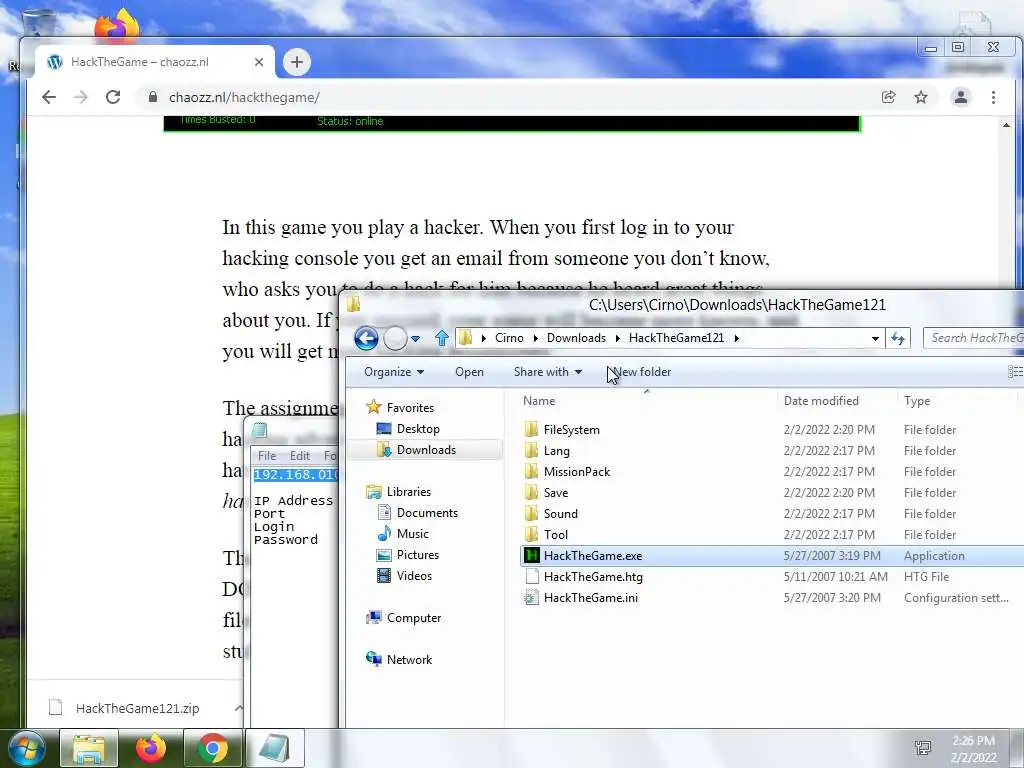Bookmark this page with the star icon
This screenshot has width=1024, height=768.
(921, 97)
